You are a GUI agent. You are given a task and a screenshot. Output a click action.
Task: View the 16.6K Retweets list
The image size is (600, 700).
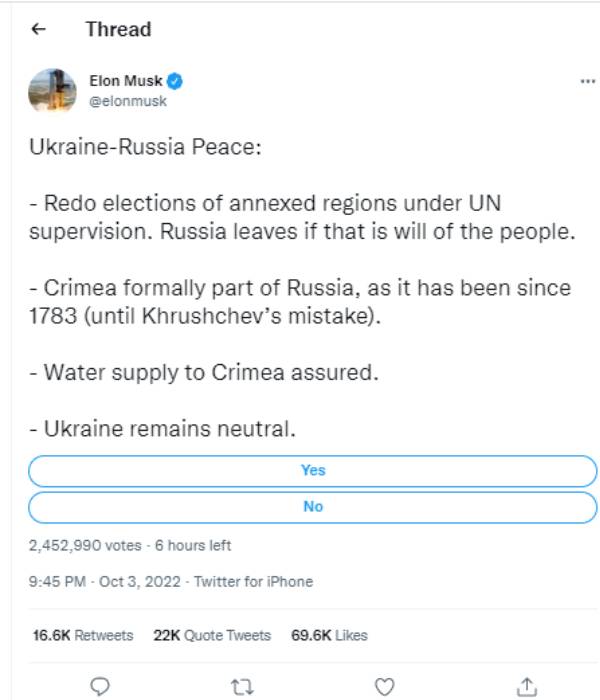pos(83,635)
